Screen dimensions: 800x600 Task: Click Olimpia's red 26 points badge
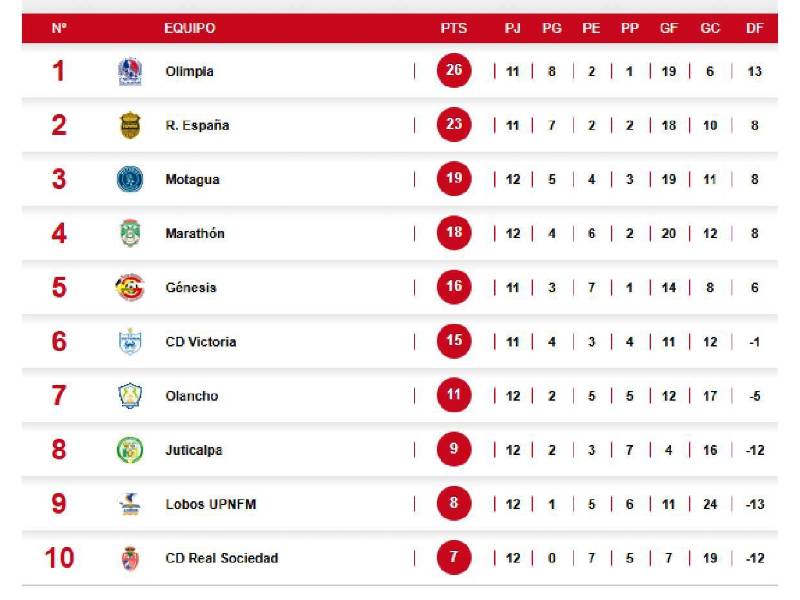tap(454, 72)
